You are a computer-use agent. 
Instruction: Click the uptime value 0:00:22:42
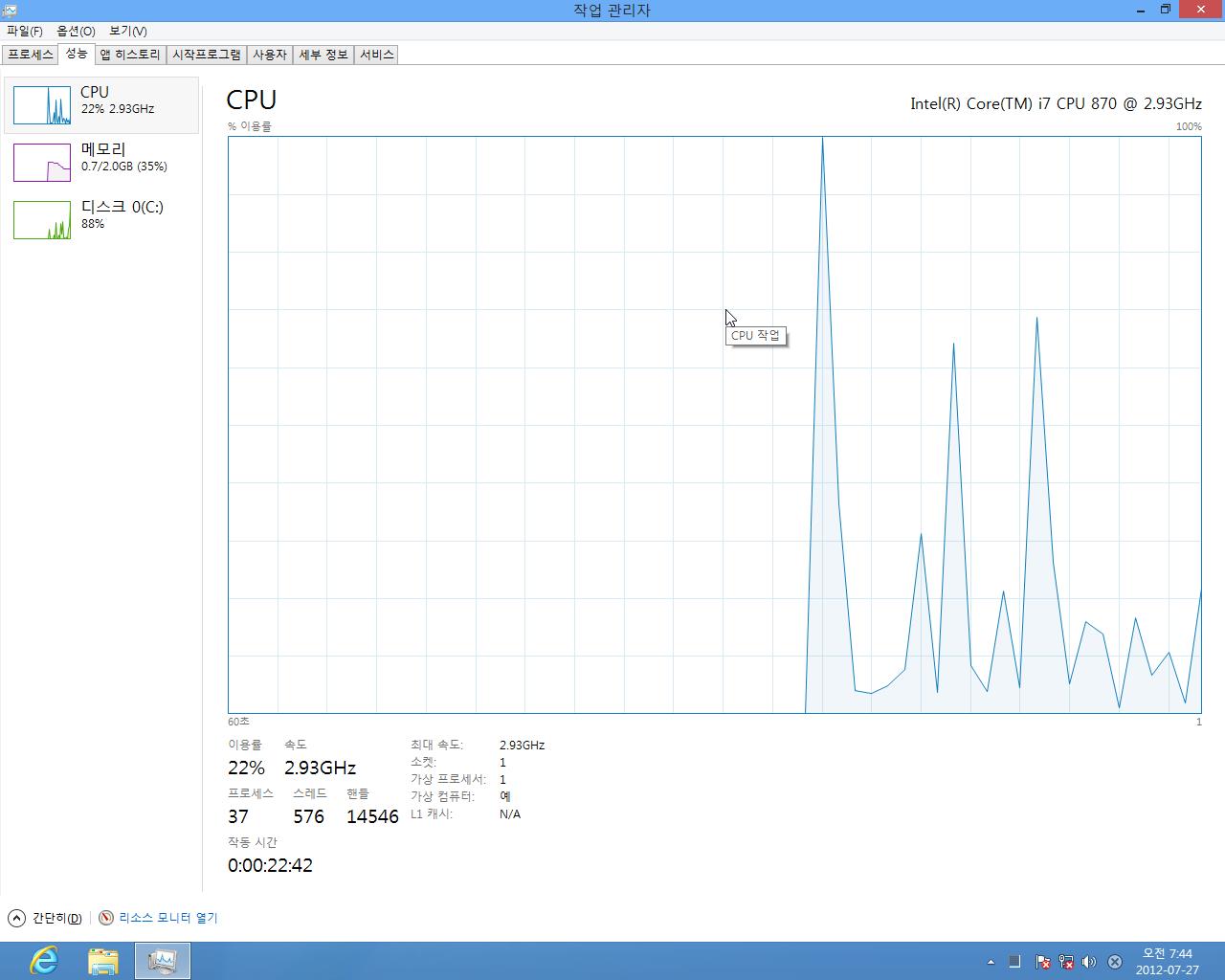(270, 865)
